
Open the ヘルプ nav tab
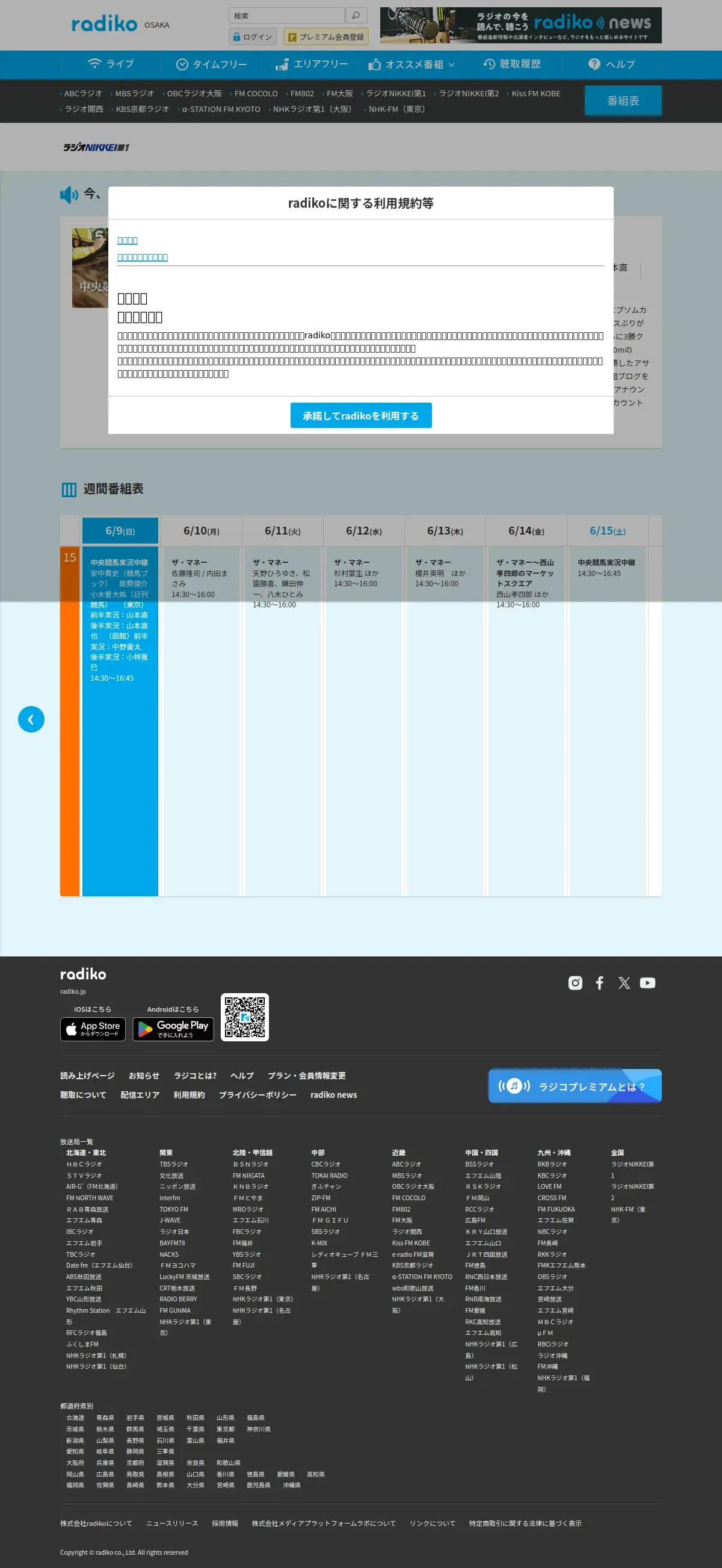[611, 64]
